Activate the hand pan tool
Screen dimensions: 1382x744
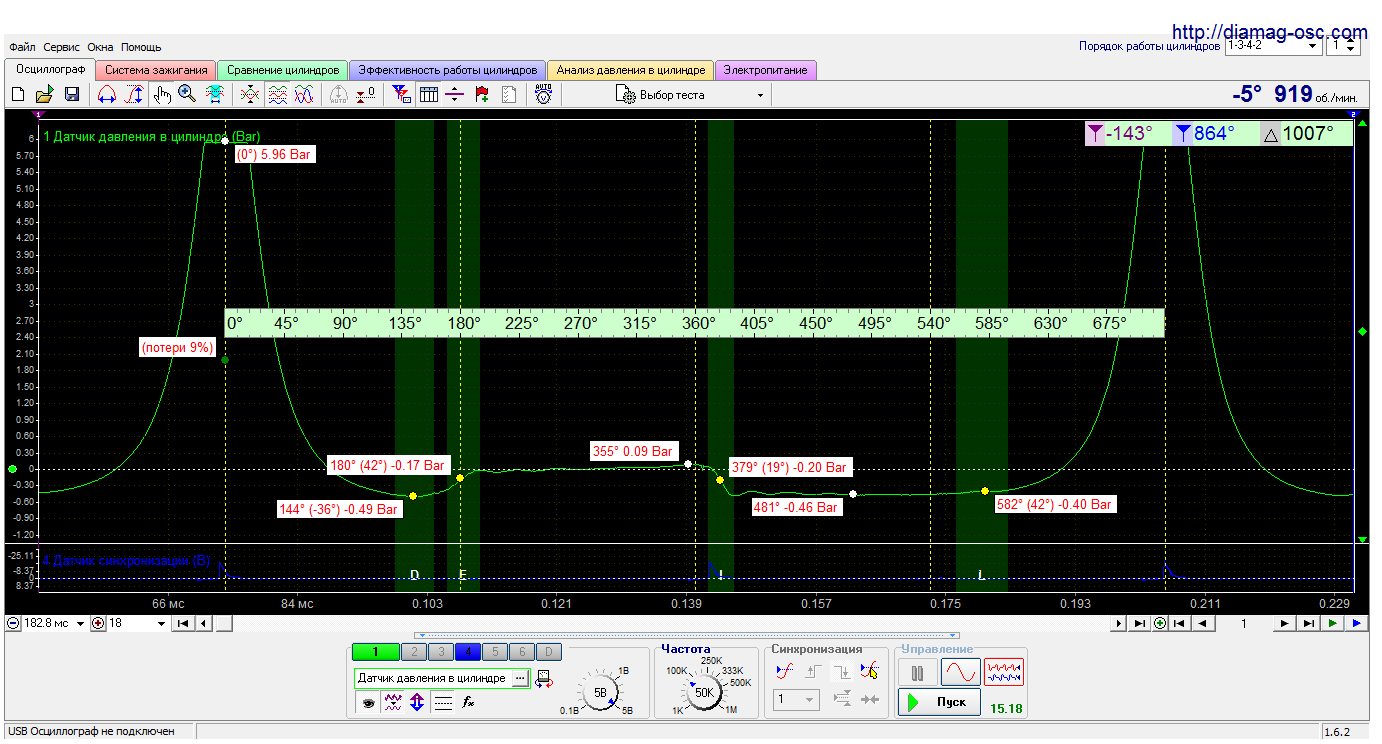click(162, 95)
